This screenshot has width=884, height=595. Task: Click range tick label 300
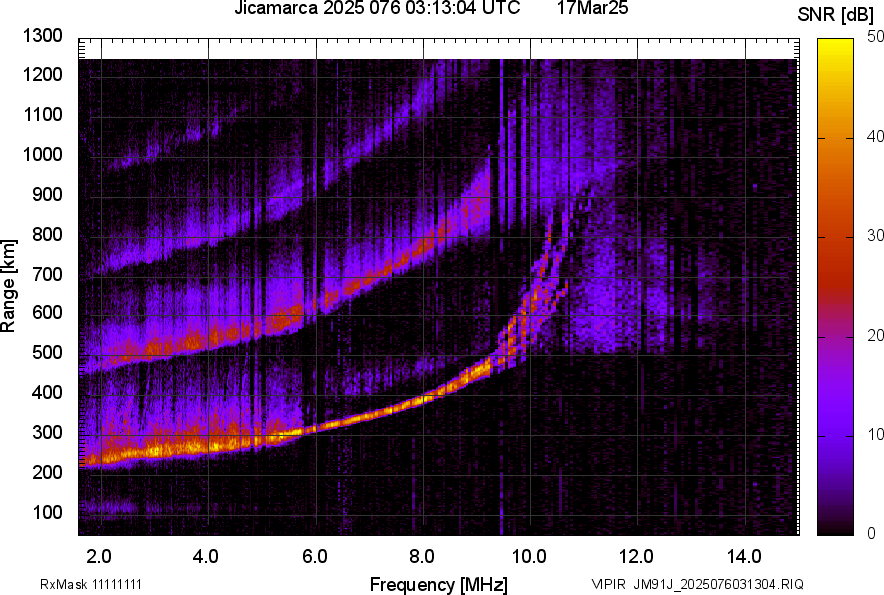pyautogui.click(x=47, y=433)
